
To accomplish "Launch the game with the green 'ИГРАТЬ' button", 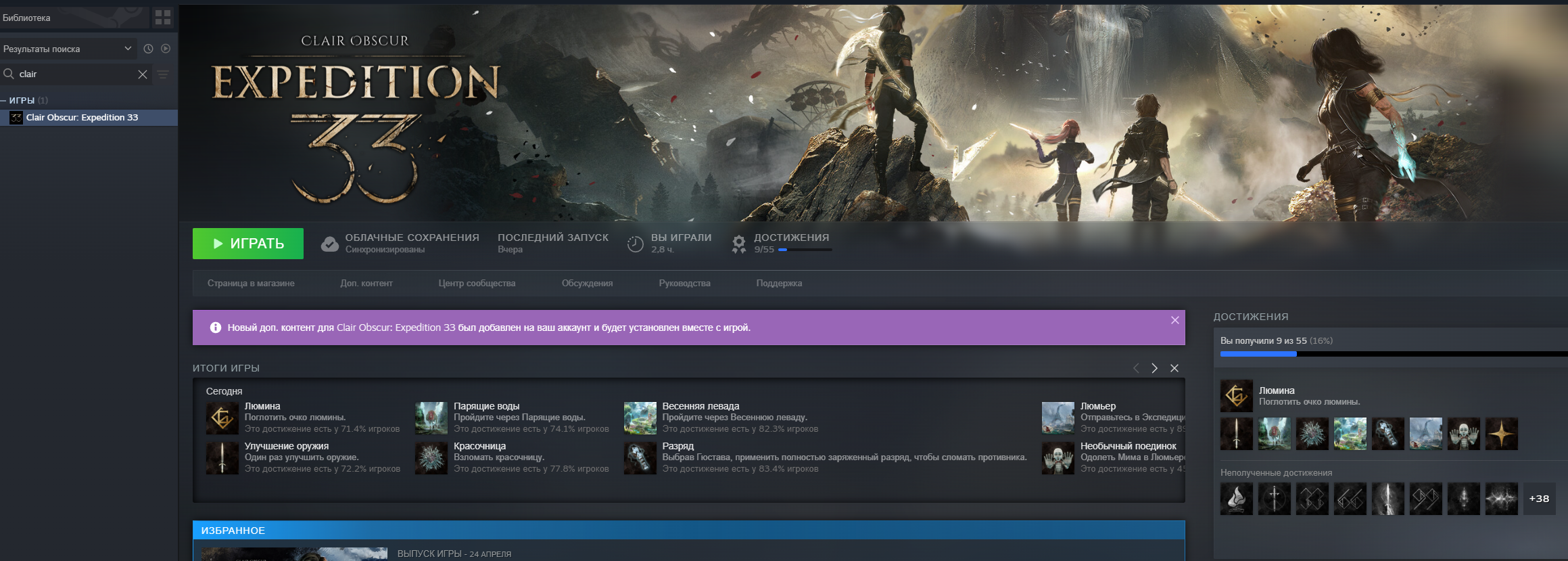I will click(x=248, y=244).
